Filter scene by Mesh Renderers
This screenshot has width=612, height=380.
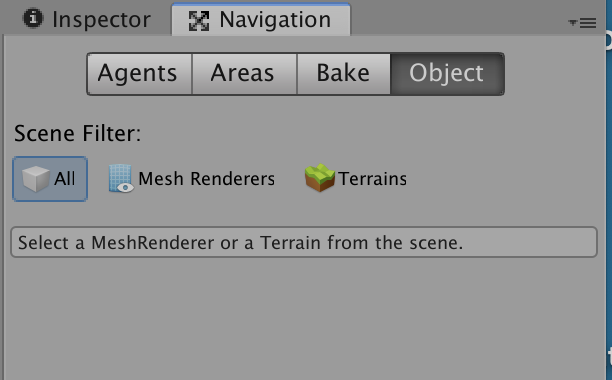click(192, 179)
